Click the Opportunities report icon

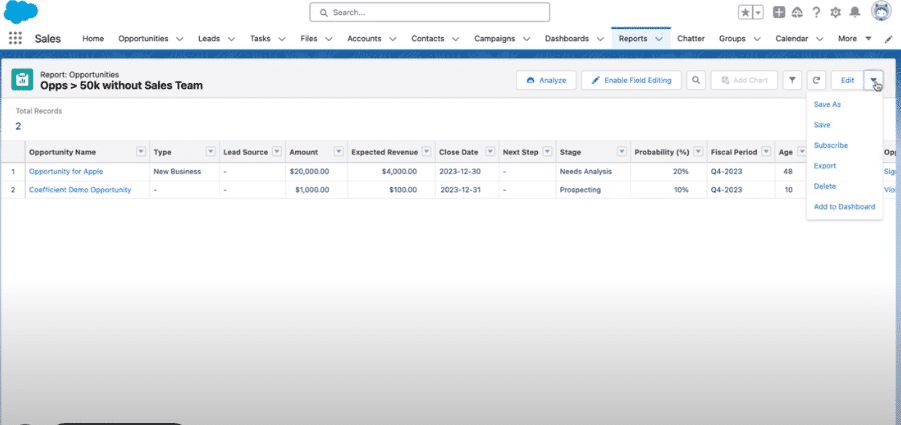(22, 80)
